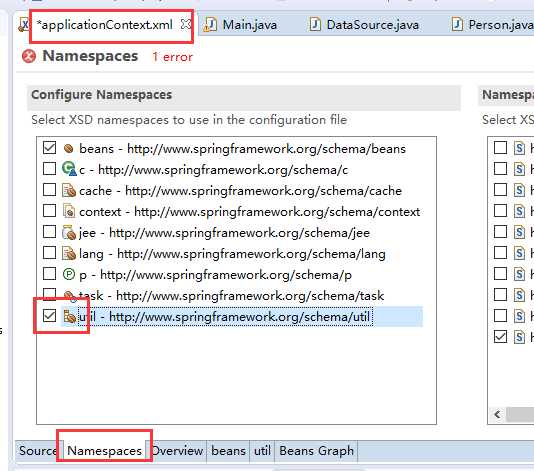
Task: Select the schema/jee namespace row text
Action: pyautogui.click(x=224, y=233)
